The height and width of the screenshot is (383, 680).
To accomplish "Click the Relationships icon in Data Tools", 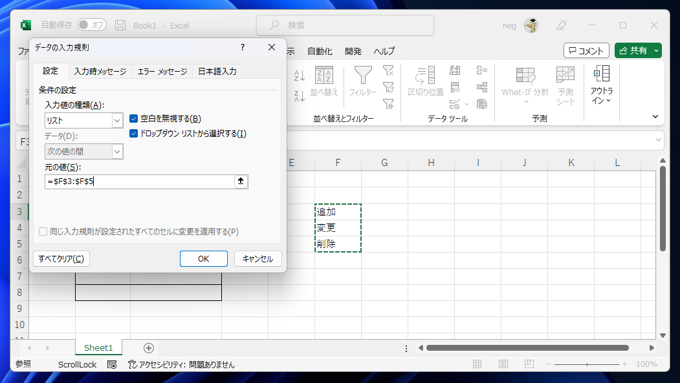I will [x=482, y=87].
